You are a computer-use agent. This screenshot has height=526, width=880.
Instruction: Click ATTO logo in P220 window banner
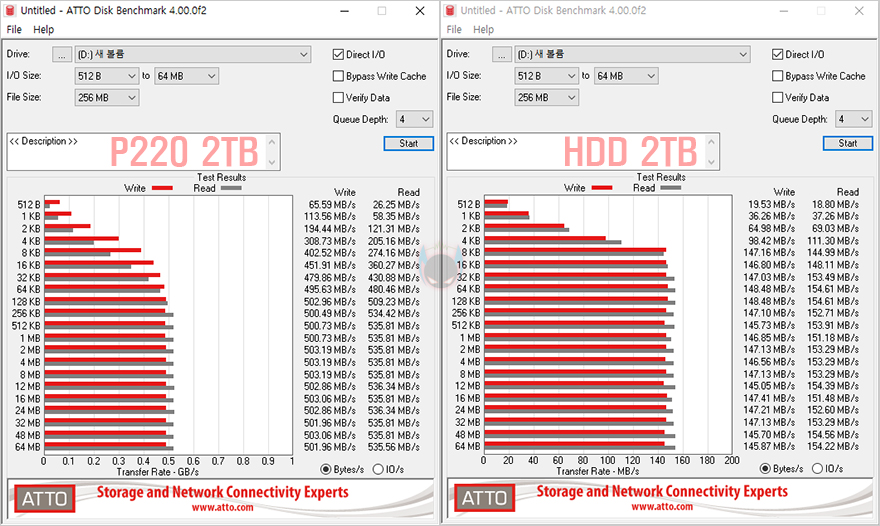point(44,498)
